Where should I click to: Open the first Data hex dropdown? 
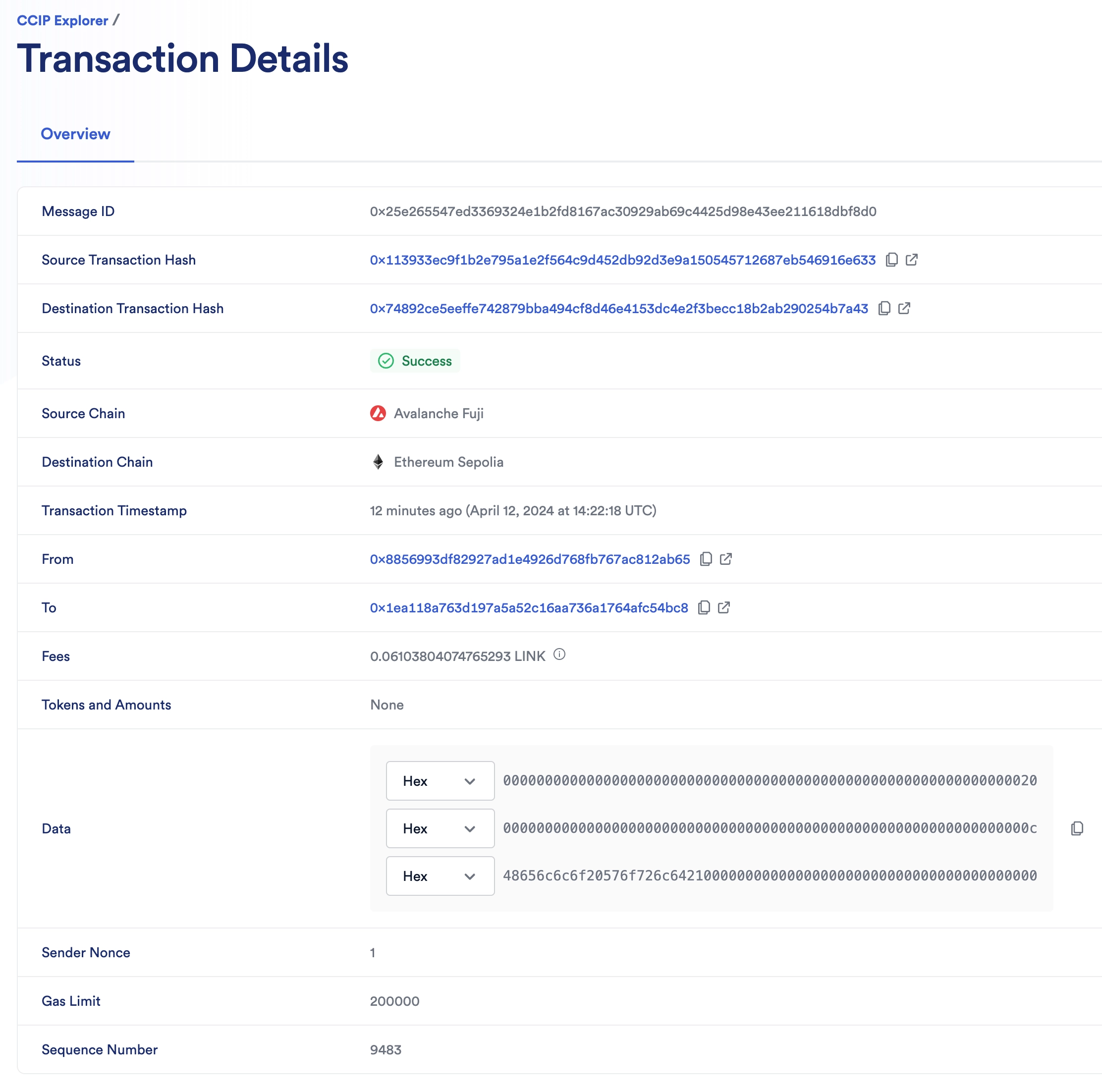440,781
